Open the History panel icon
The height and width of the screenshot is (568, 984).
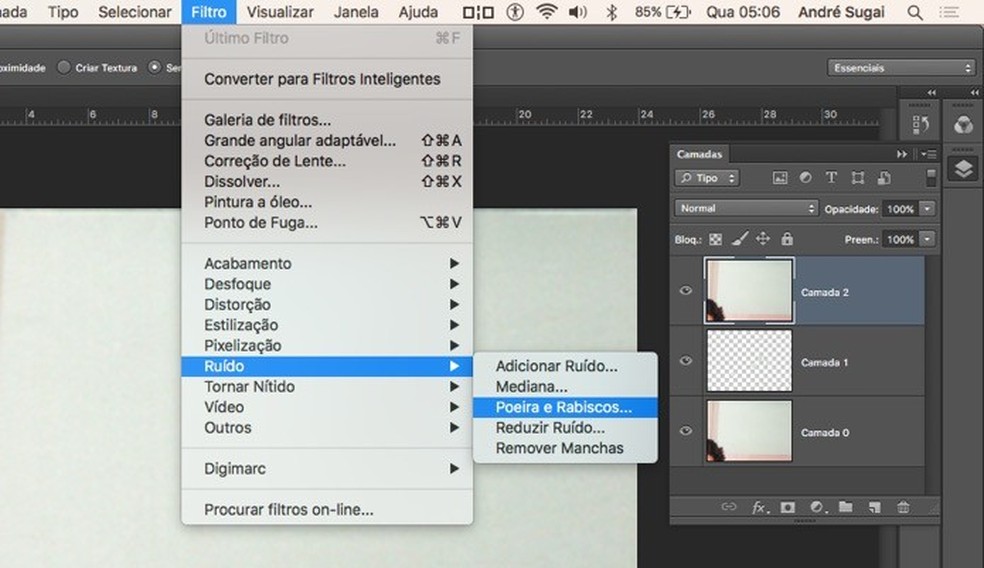pos(921,124)
